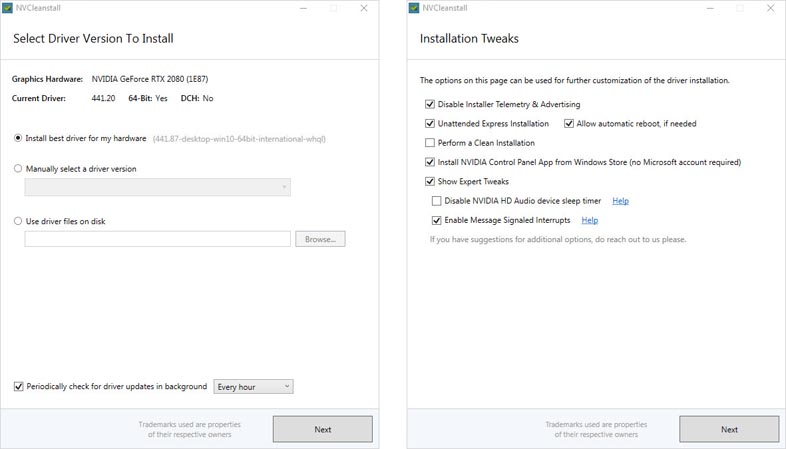Open Help link for Message Signaled Interrupts

(590, 220)
